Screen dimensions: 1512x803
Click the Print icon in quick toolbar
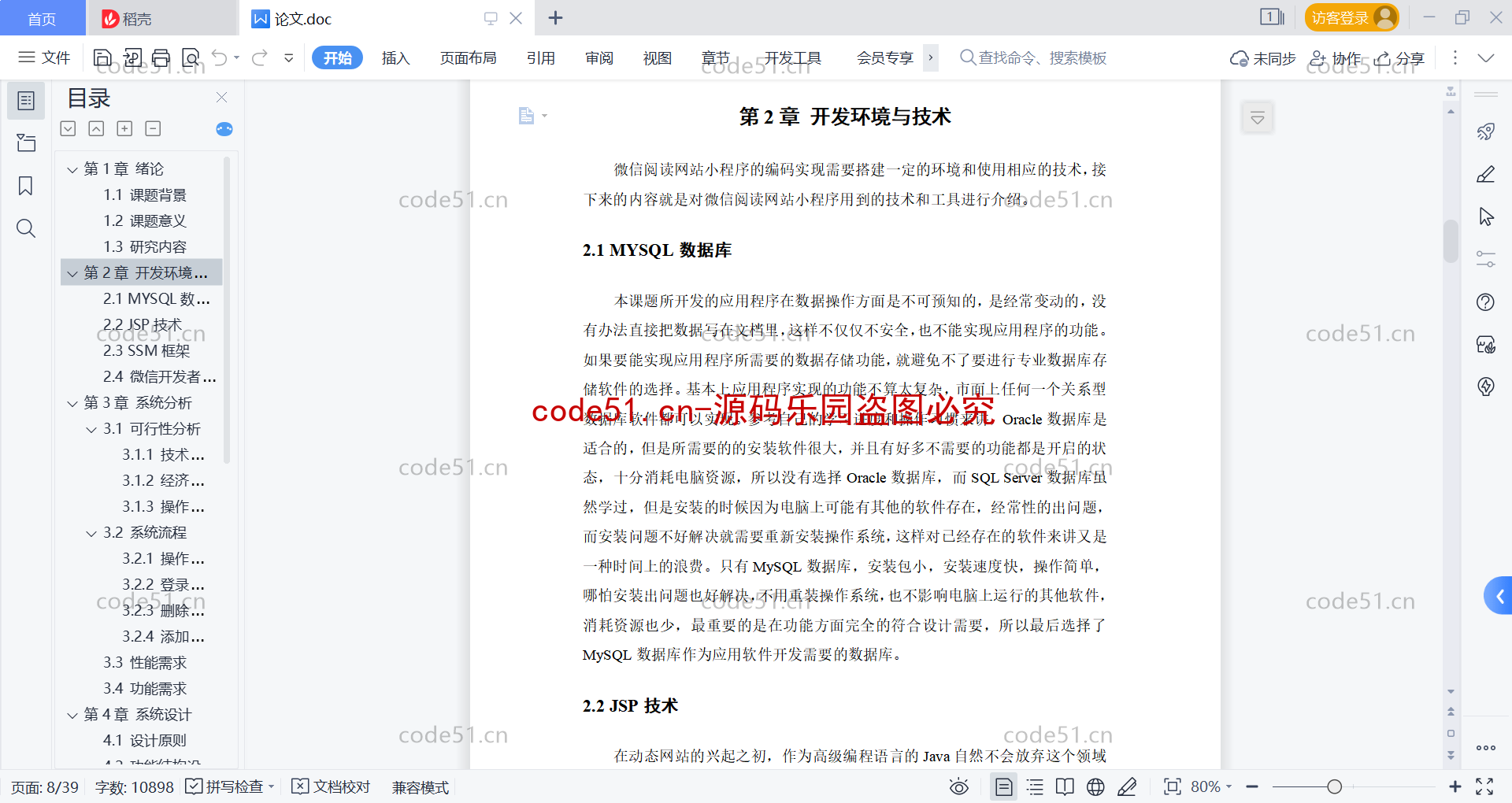tap(161, 57)
